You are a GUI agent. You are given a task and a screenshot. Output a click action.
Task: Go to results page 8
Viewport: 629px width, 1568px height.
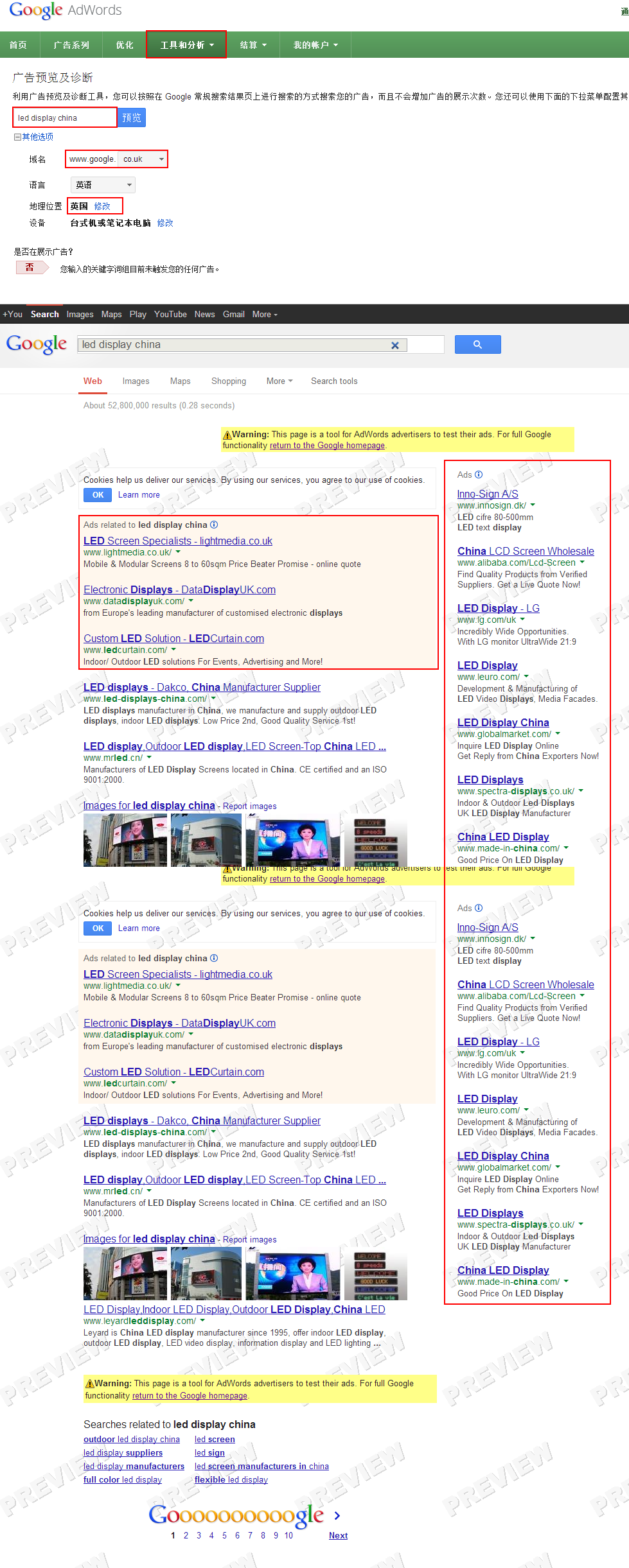click(263, 1535)
